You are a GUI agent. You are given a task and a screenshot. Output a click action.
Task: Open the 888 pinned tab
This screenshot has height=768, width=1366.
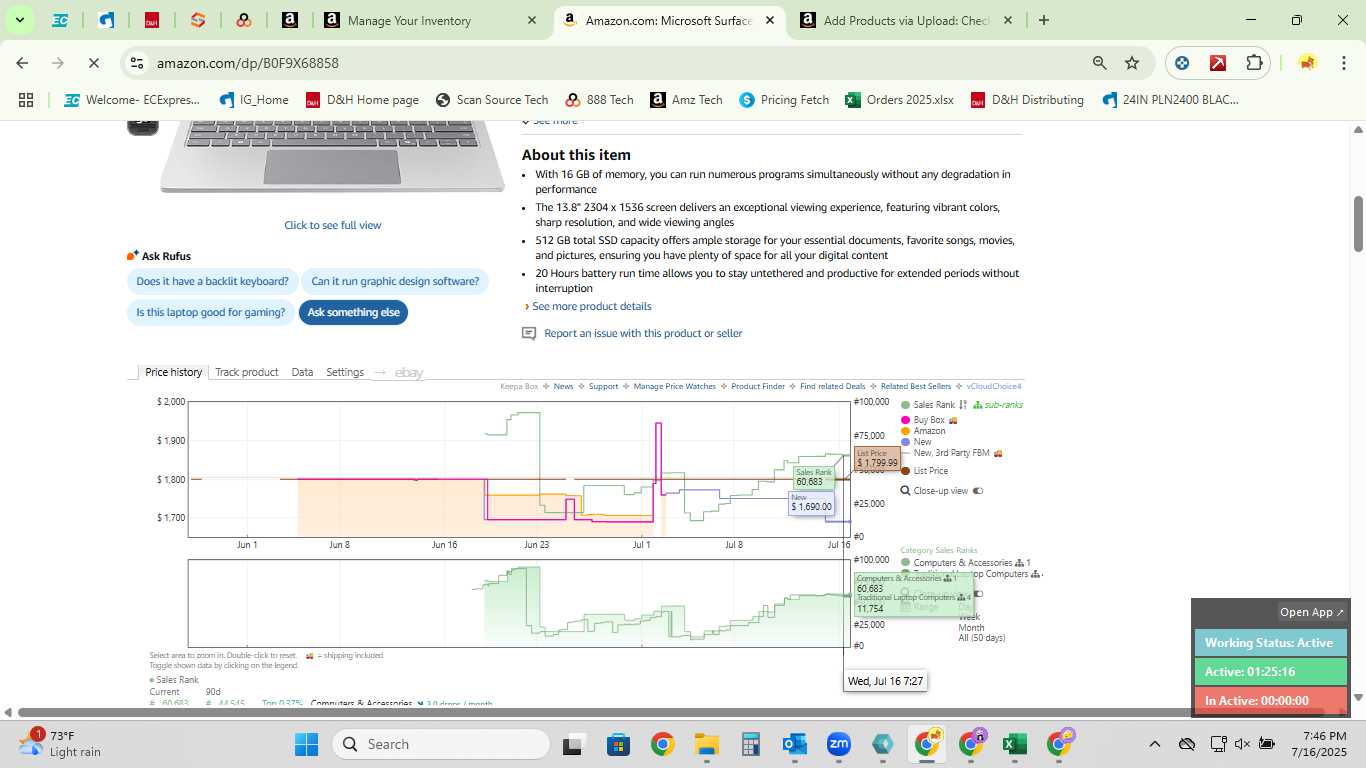244,20
